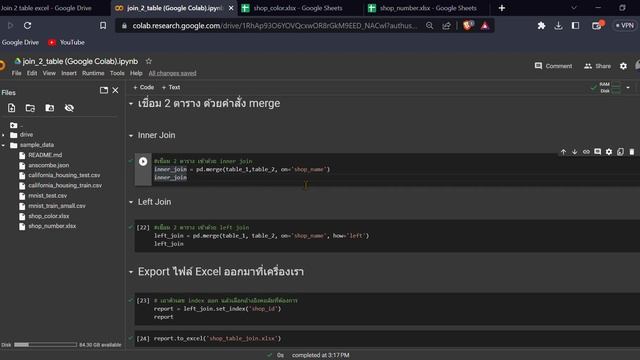Expand the drive folder
This screenshot has width=640, height=360.
[3, 135]
